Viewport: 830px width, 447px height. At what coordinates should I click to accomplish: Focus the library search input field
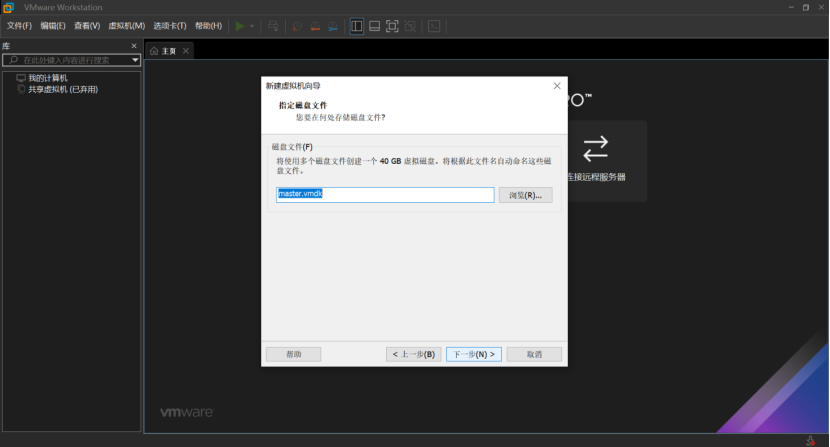pos(71,60)
